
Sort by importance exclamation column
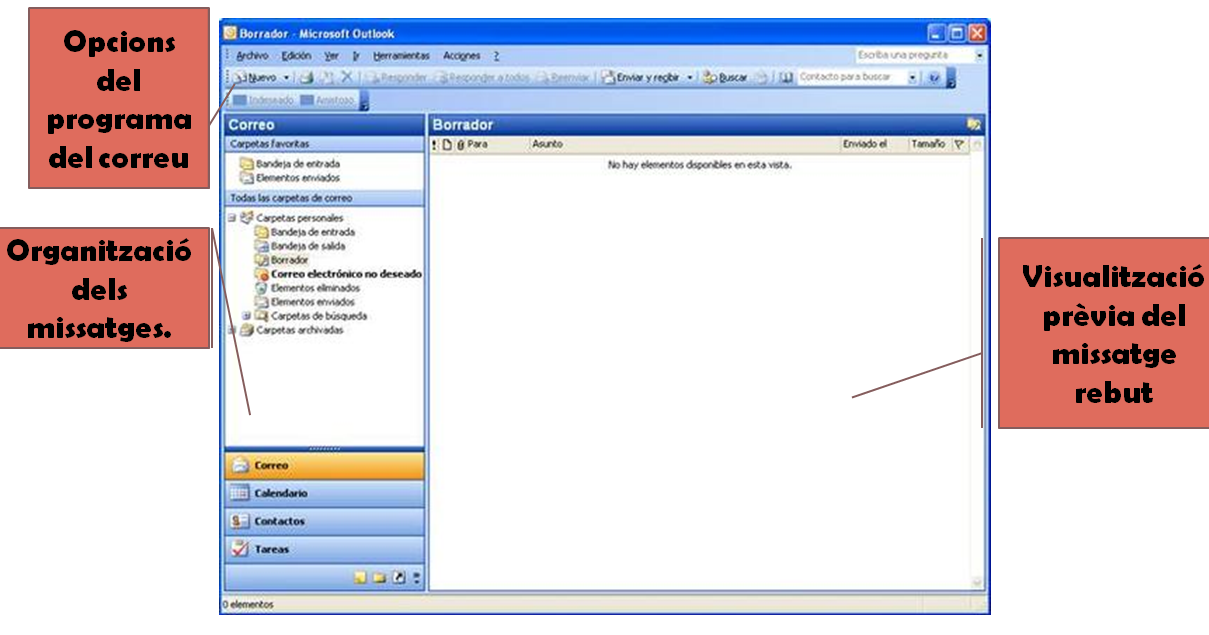coord(434,145)
